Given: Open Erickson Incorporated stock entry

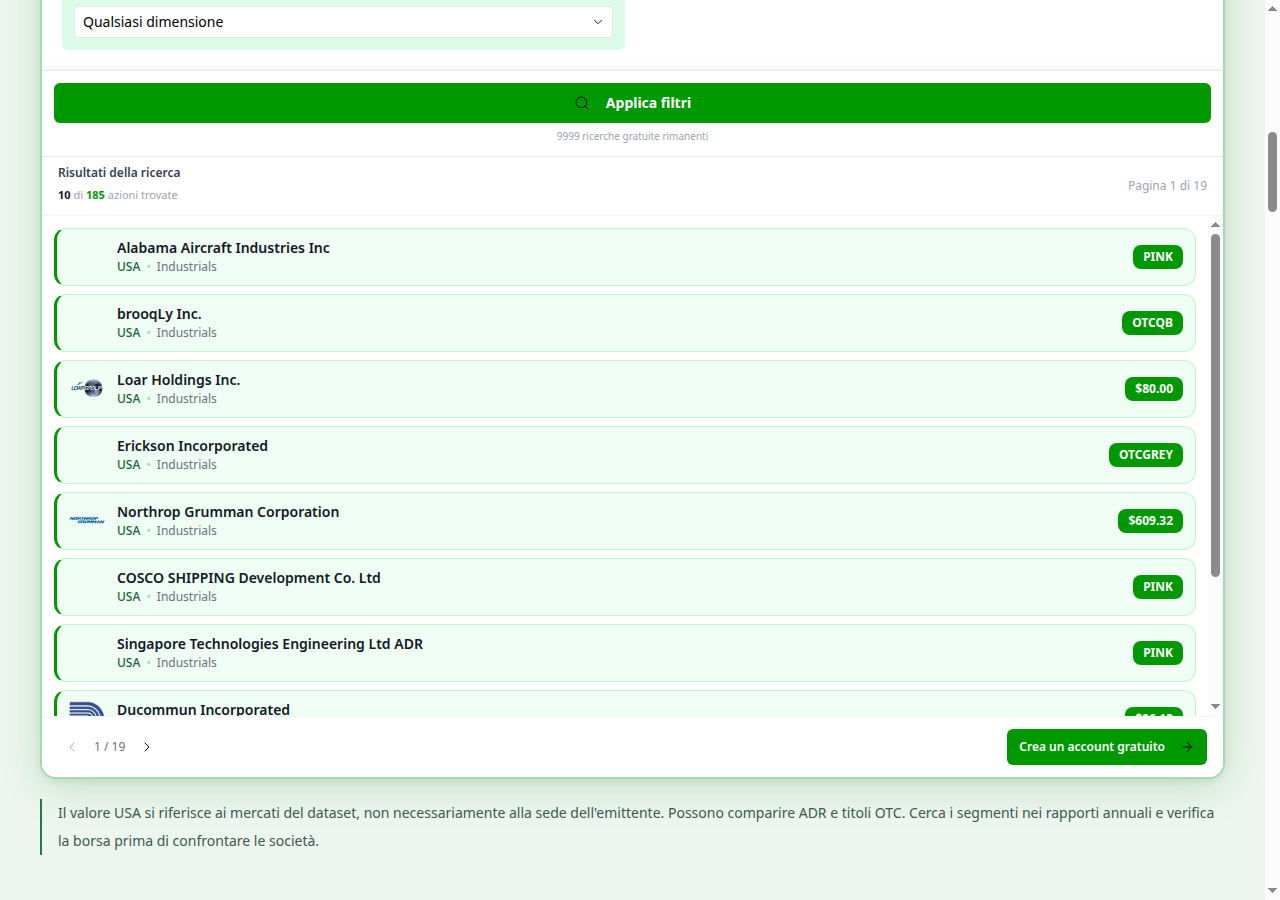Looking at the screenshot, I should coord(625,455).
